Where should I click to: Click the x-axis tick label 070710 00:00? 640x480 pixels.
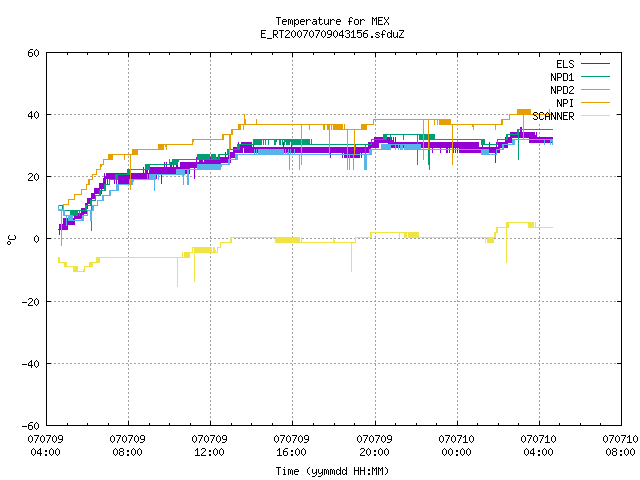coord(456,445)
